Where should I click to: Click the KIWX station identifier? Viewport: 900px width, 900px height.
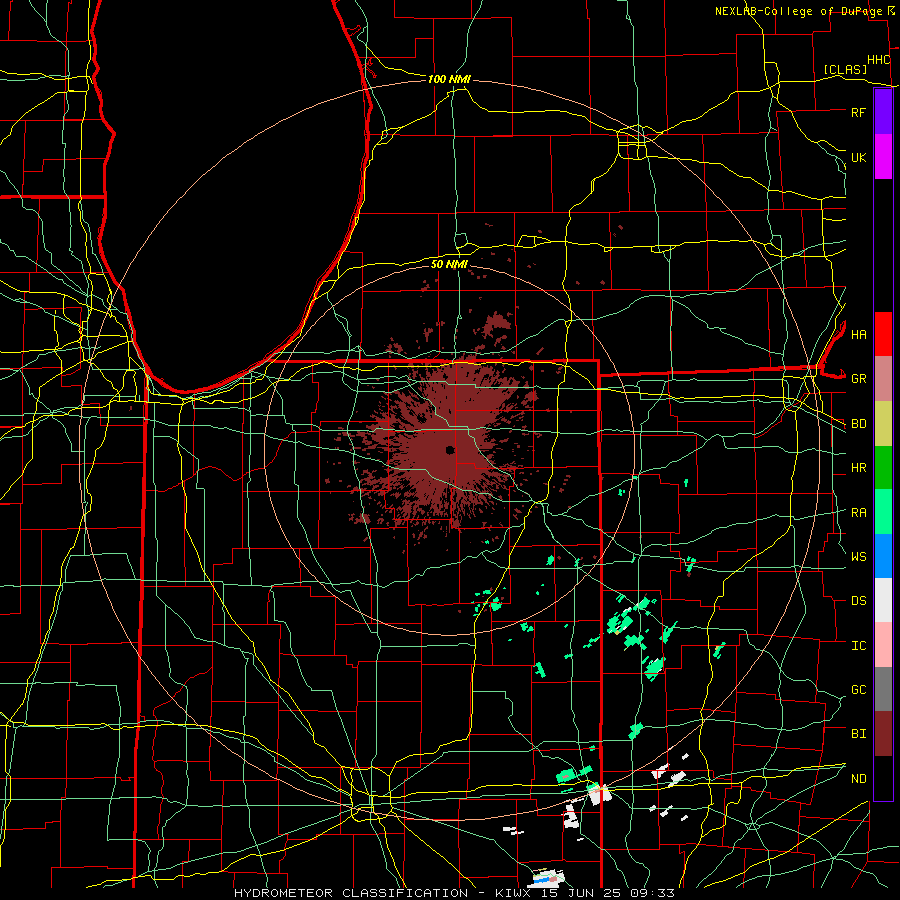pyautogui.click(x=514, y=893)
